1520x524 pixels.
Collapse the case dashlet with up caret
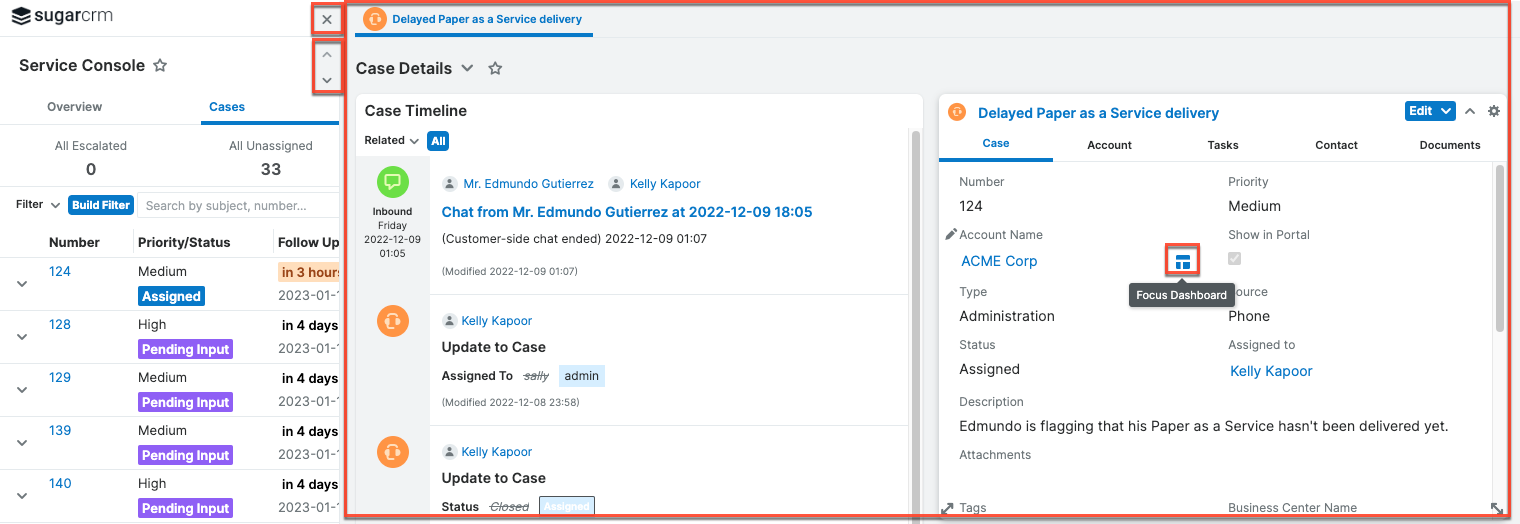tap(1470, 111)
